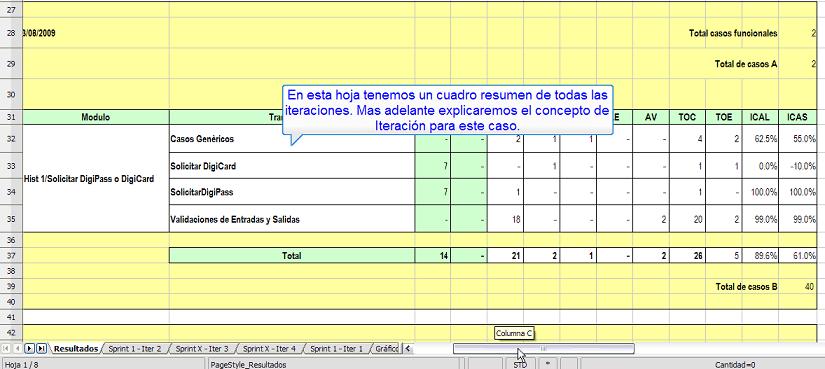Select the 55.0% ICAS cell
This screenshot has width=825, height=369.
click(x=797, y=139)
